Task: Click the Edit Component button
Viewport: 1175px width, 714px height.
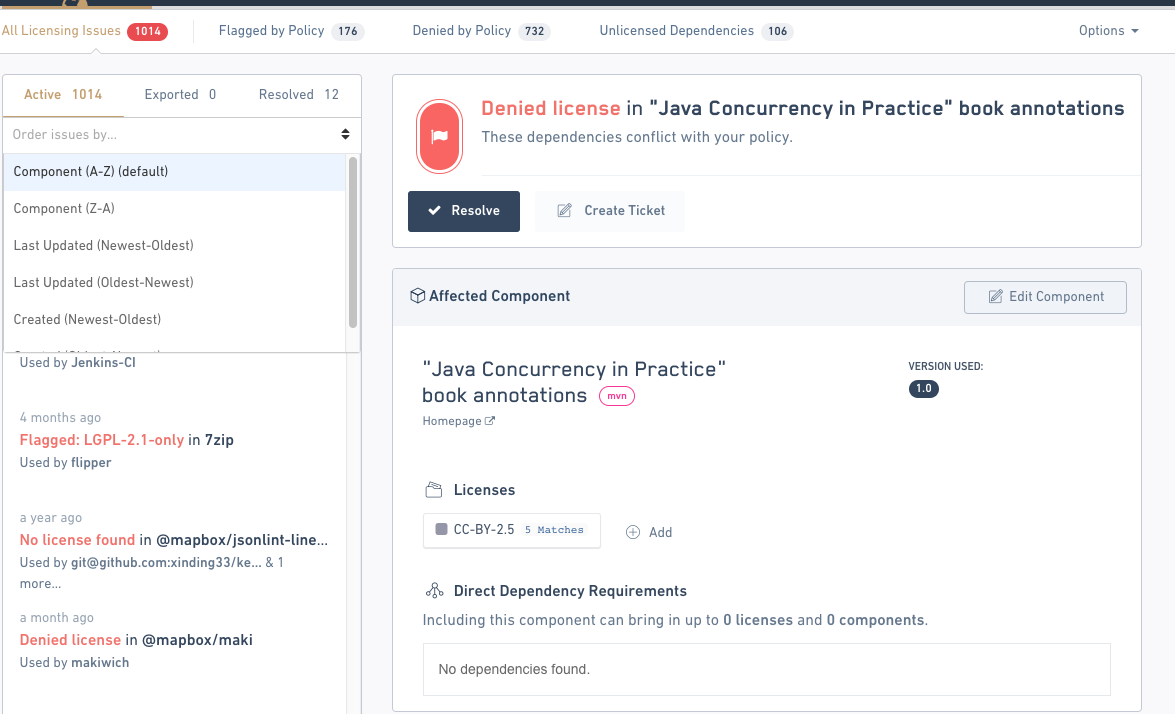Action: coord(1045,297)
